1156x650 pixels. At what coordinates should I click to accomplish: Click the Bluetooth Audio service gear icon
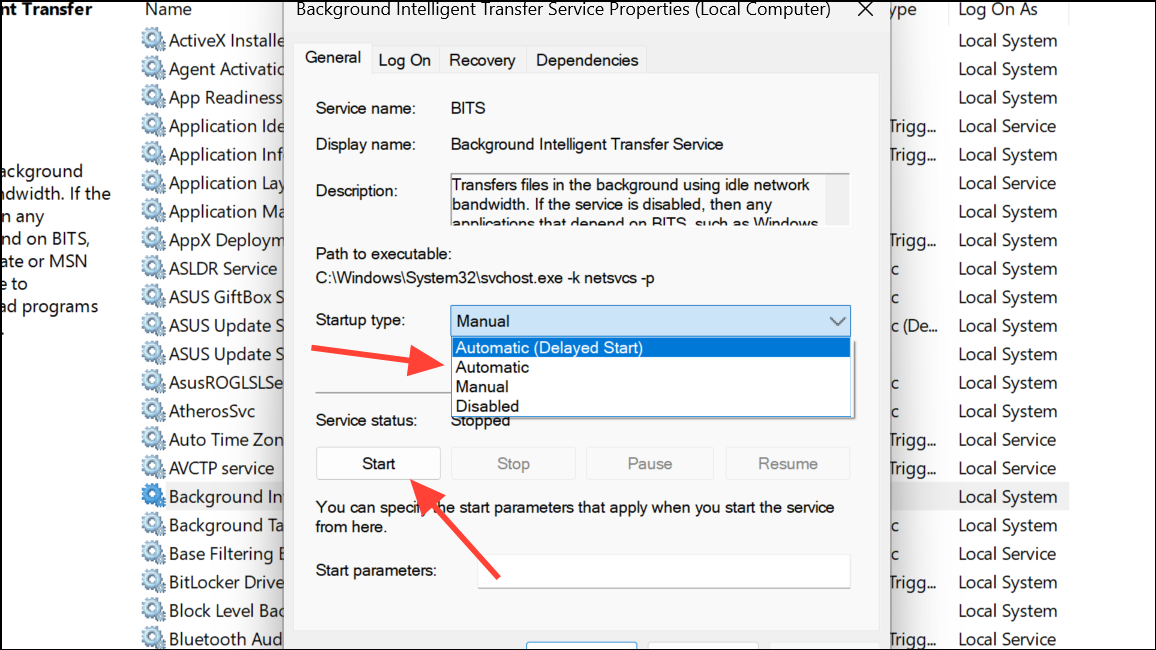153,638
